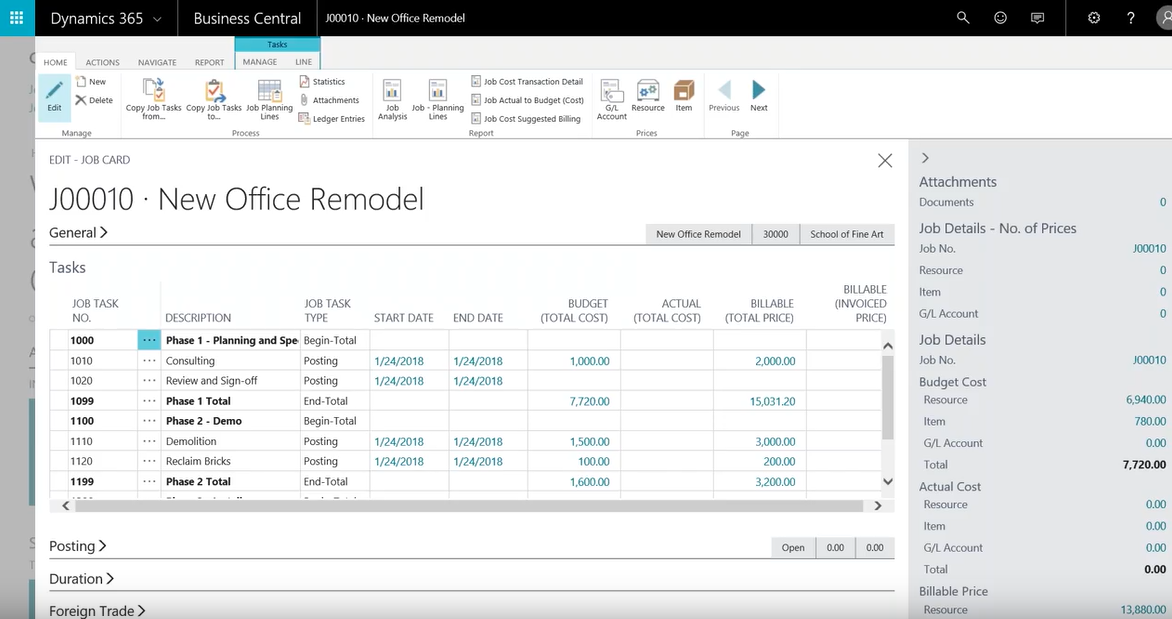Expand the Foreign Trade section
1172x619 pixels.
pyautogui.click(x=97, y=611)
